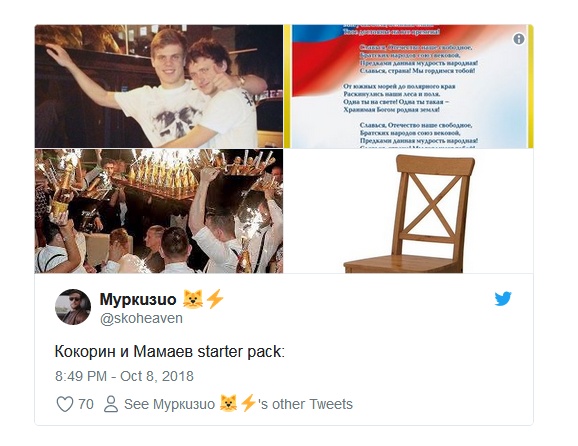The width and height of the screenshot is (578, 446).
Task: Open the @skoheaven handle link
Action: tap(141, 318)
